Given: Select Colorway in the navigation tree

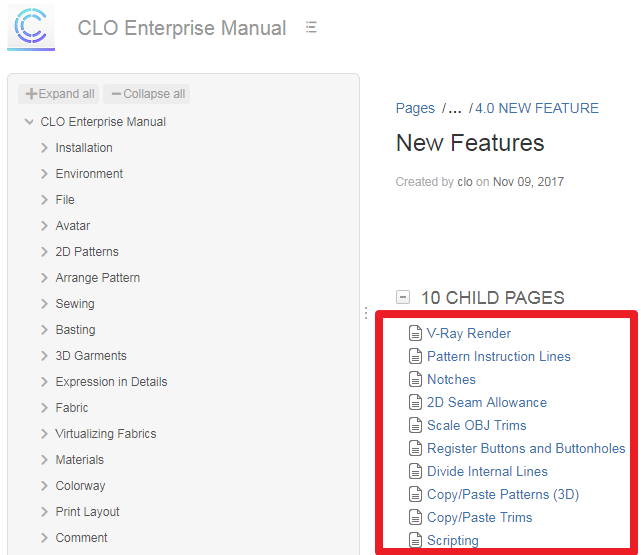Looking at the screenshot, I should [80, 486].
